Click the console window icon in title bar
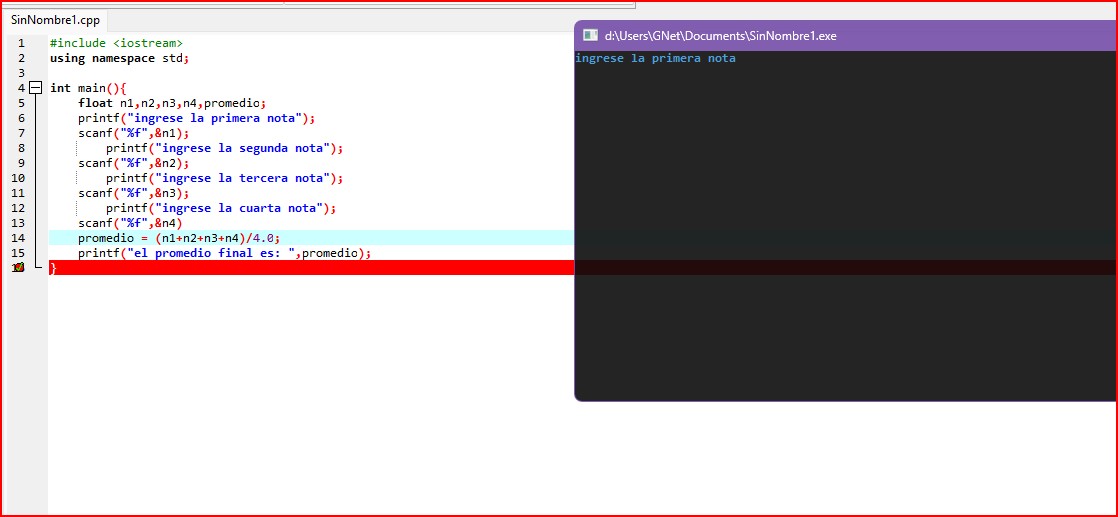The image size is (1118, 517). (x=591, y=35)
